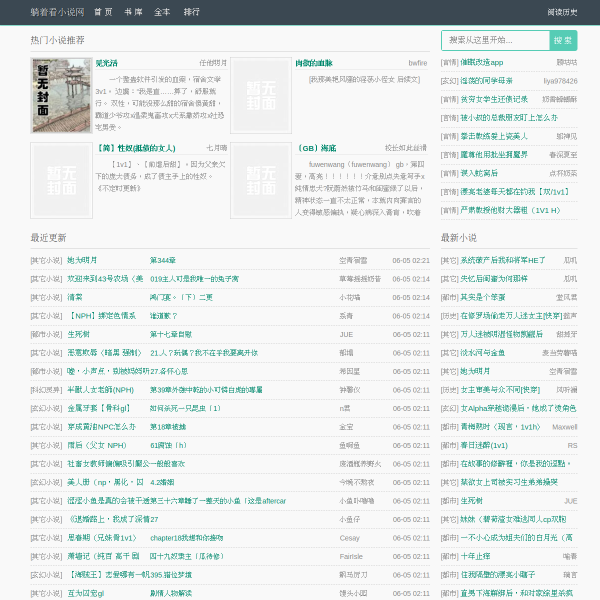This screenshot has height=600, width=600.
Task: Open 阅读历史 reading history
Action: point(562,12)
